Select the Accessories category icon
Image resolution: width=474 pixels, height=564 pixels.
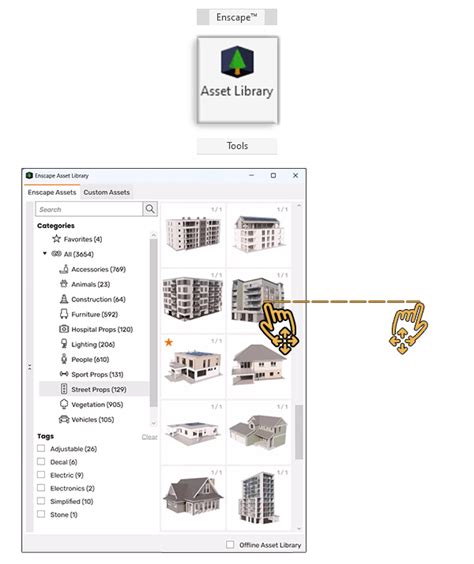[64, 269]
